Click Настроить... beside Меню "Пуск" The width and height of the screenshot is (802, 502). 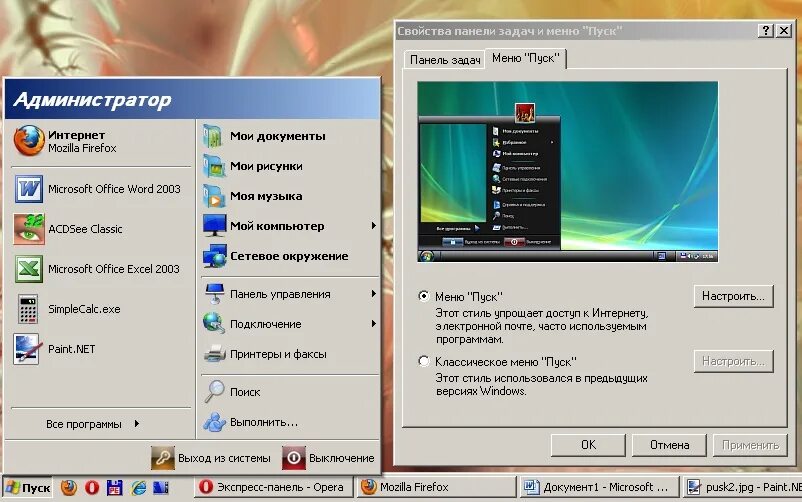(733, 296)
